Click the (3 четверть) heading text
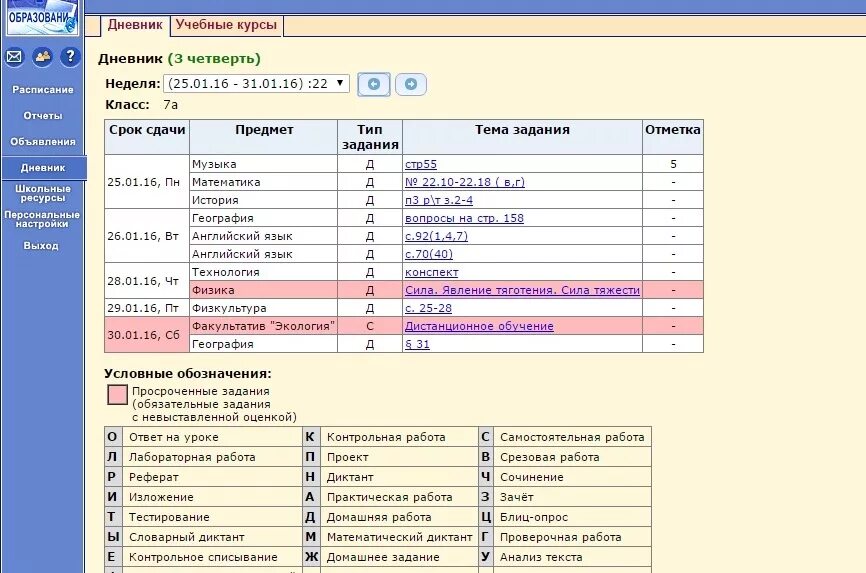Screen dimensions: 866x573 [214, 59]
